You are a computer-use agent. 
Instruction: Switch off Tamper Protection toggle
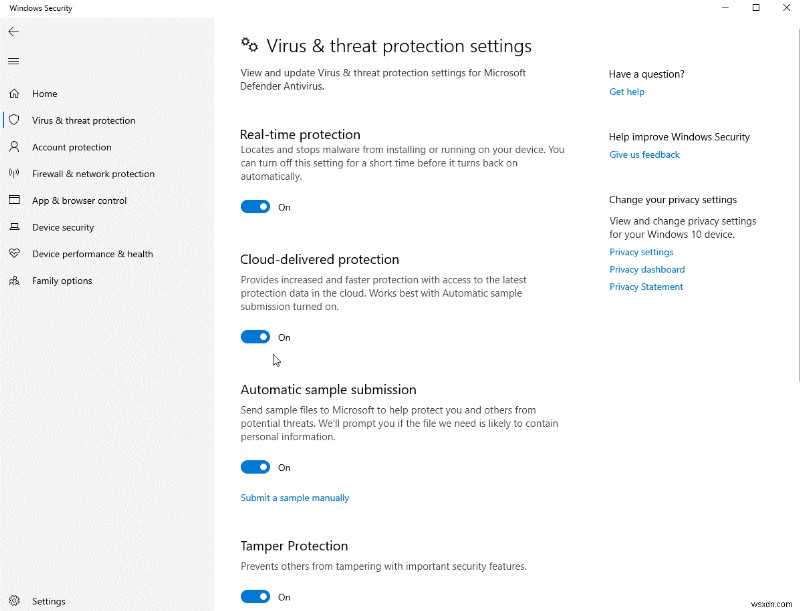[x=256, y=597]
